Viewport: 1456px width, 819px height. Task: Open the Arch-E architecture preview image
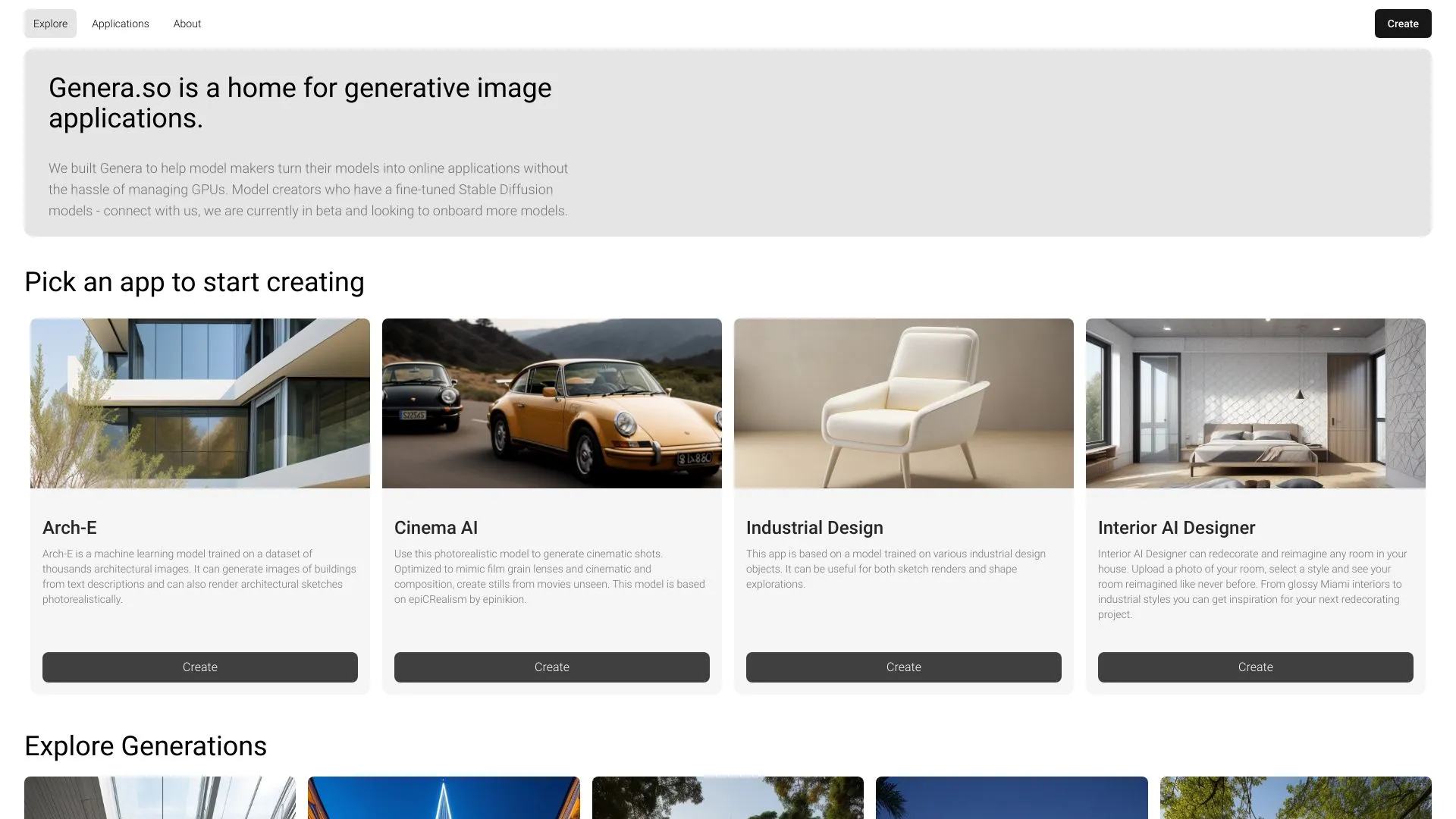click(199, 403)
